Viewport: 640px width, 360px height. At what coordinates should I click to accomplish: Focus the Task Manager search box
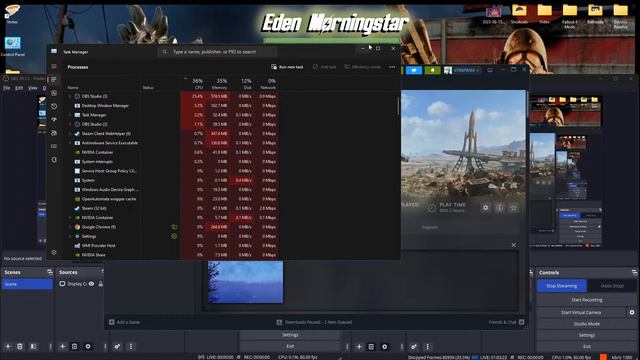pyautogui.click(x=218, y=52)
